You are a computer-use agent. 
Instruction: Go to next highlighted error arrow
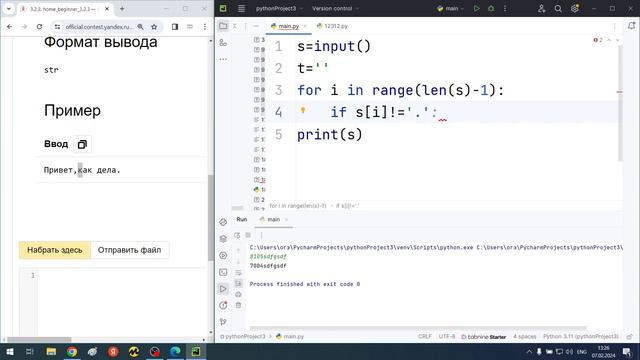617,40
